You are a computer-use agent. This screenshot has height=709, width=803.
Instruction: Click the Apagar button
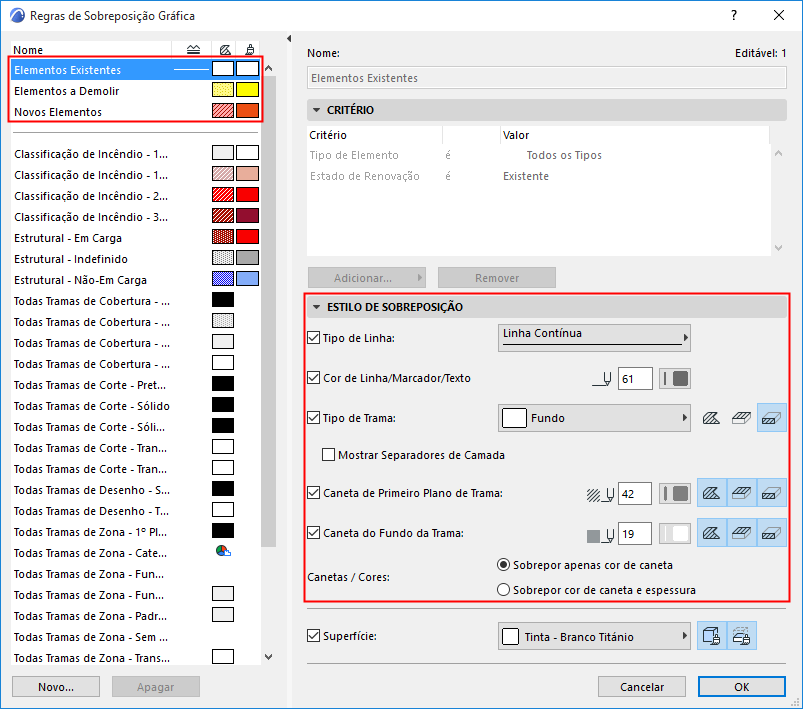pos(156,686)
